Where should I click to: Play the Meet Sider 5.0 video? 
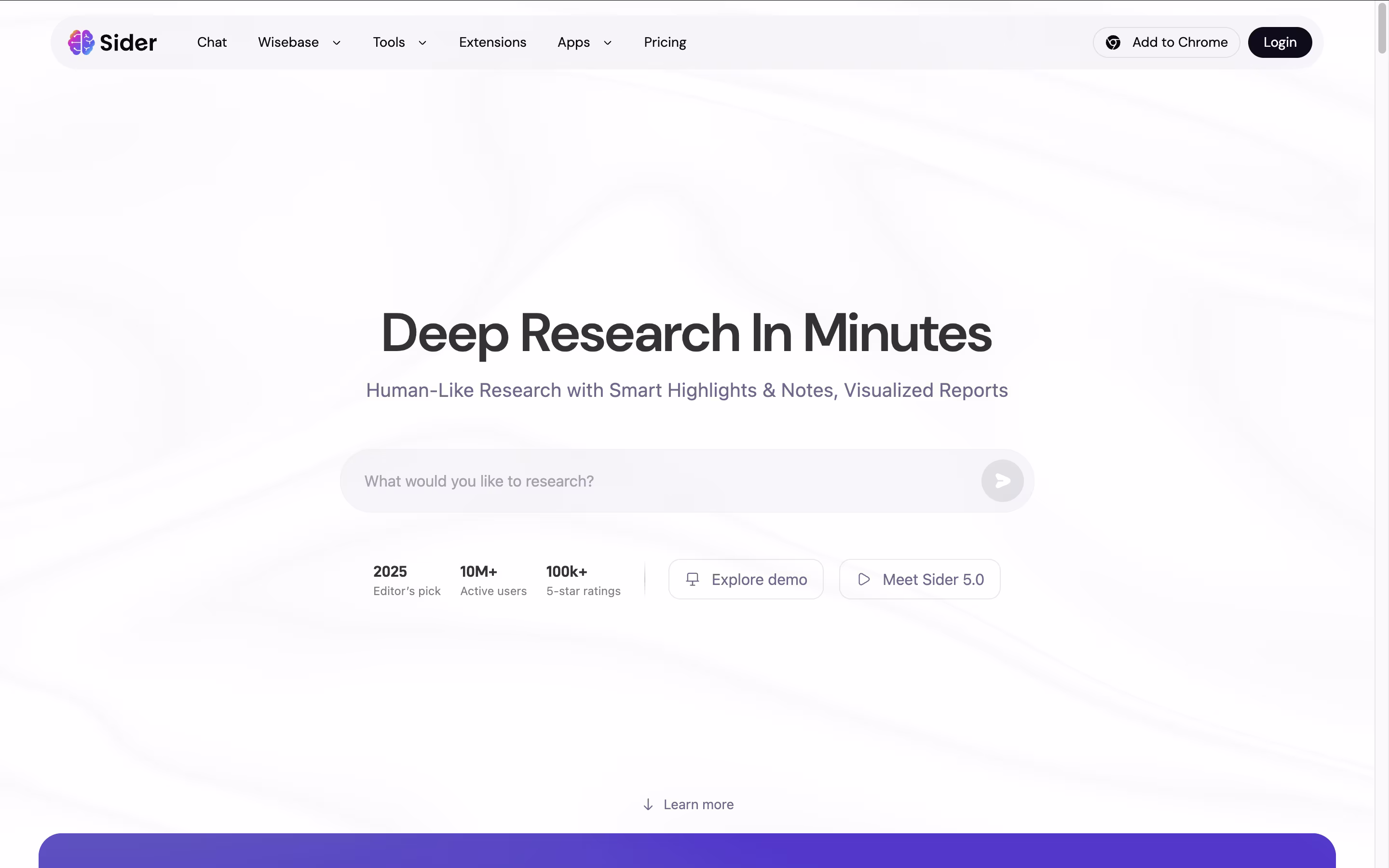[920, 579]
